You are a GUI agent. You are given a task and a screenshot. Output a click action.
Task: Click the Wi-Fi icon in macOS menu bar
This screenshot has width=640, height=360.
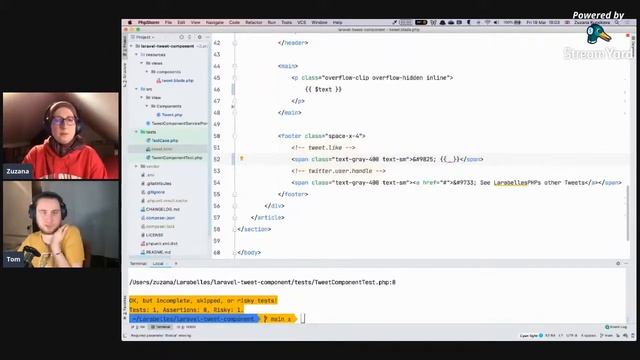(487, 22)
